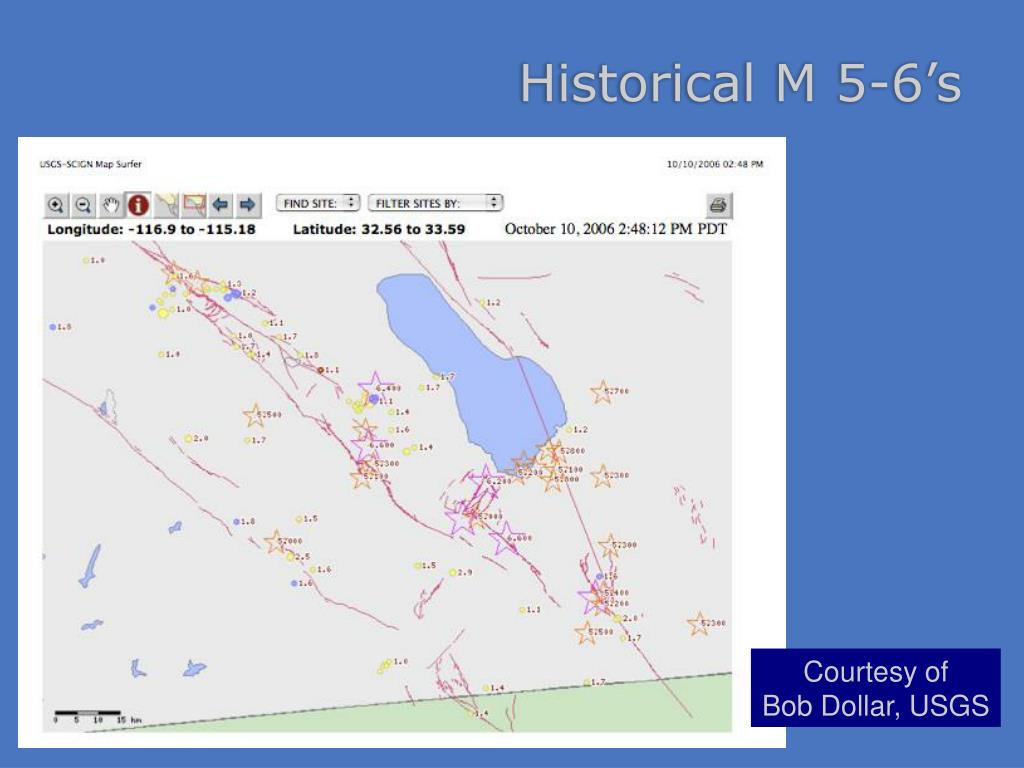Click the Courtesy of Bob Dollar box
1024x768 pixels.
pyautogui.click(x=876, y=688)
